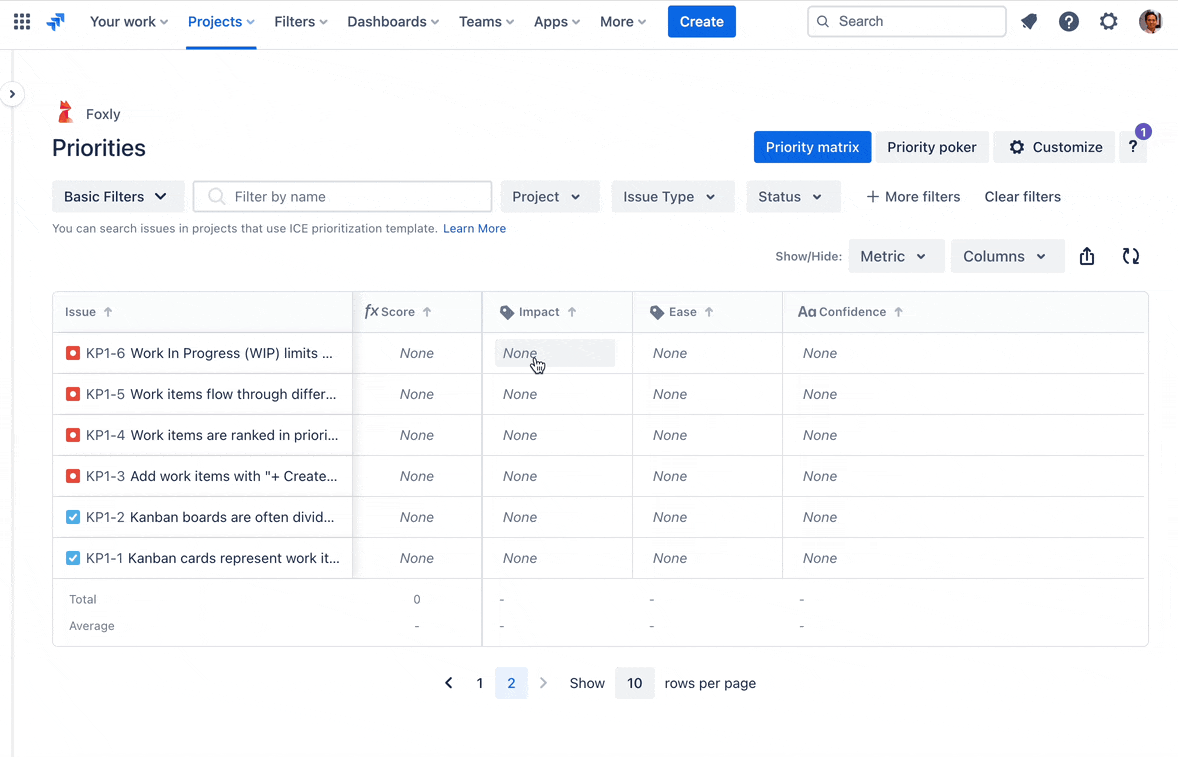Click the bug icon for KP1-4
1178x757 pixels.
pos(73,435)
